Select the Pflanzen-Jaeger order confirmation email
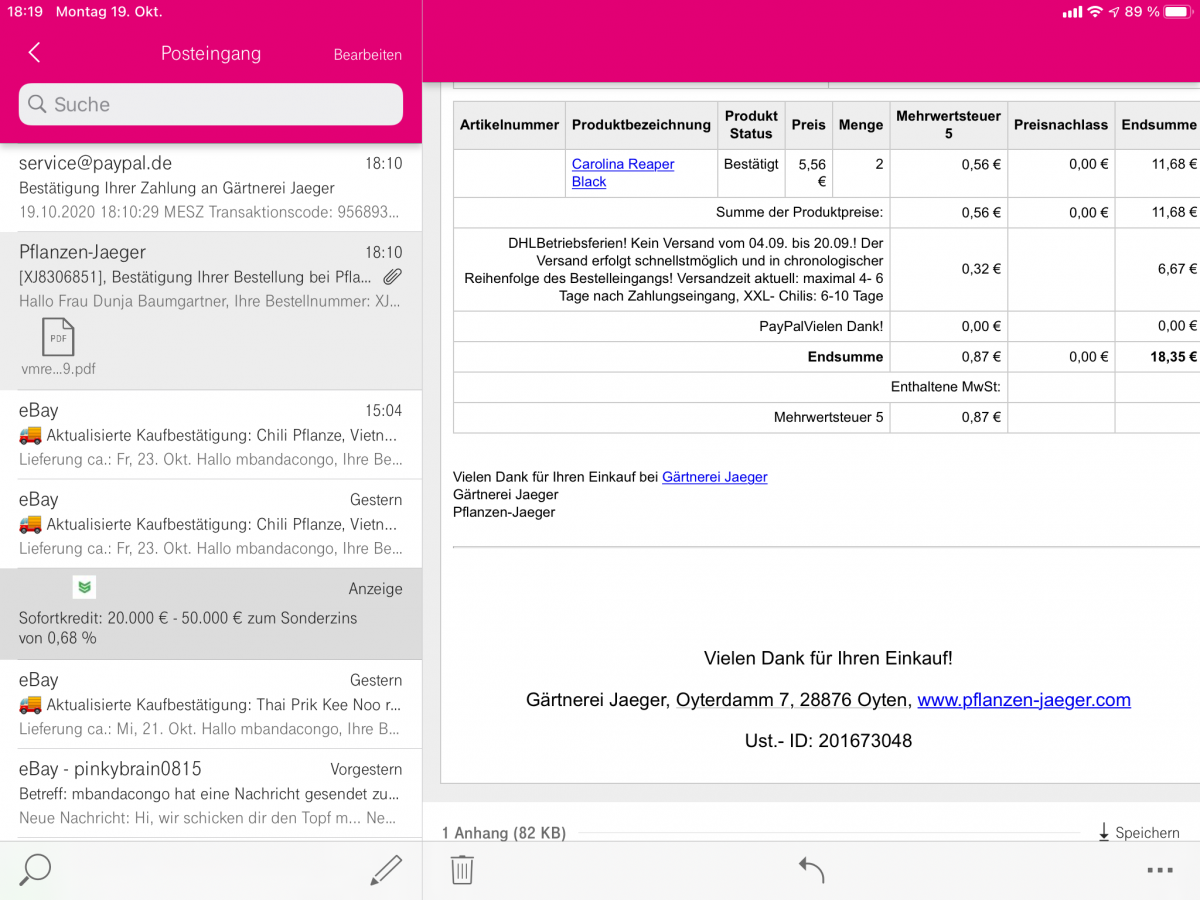Image resolution: width=1200 pixels, height=900 pixels. pos(211,311)
